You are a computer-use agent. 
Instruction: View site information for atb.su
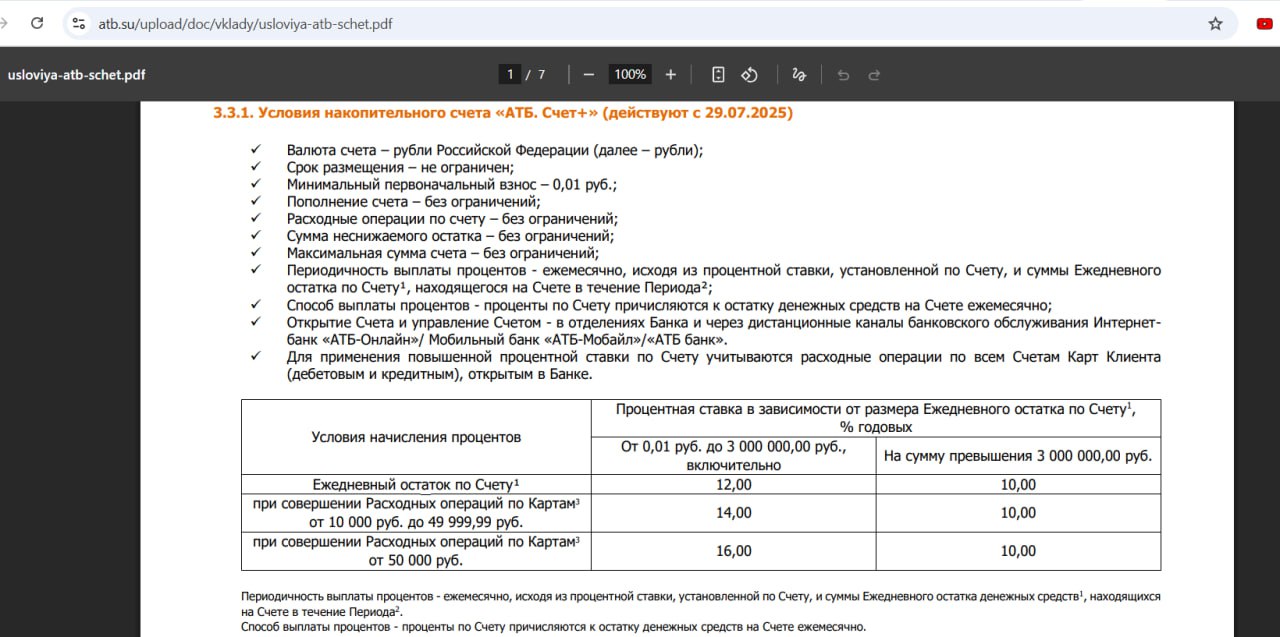click(x=79, y=24)
